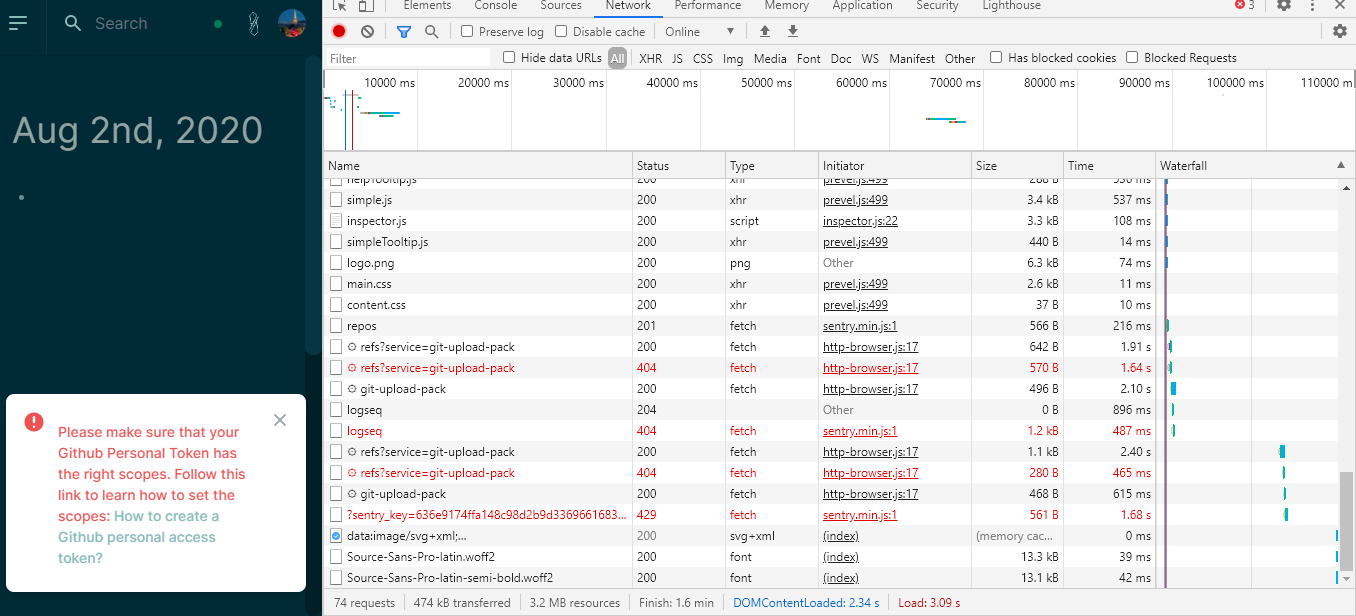Clear the network log
The height and width of the screenshot is (616, 1356).
367,31
